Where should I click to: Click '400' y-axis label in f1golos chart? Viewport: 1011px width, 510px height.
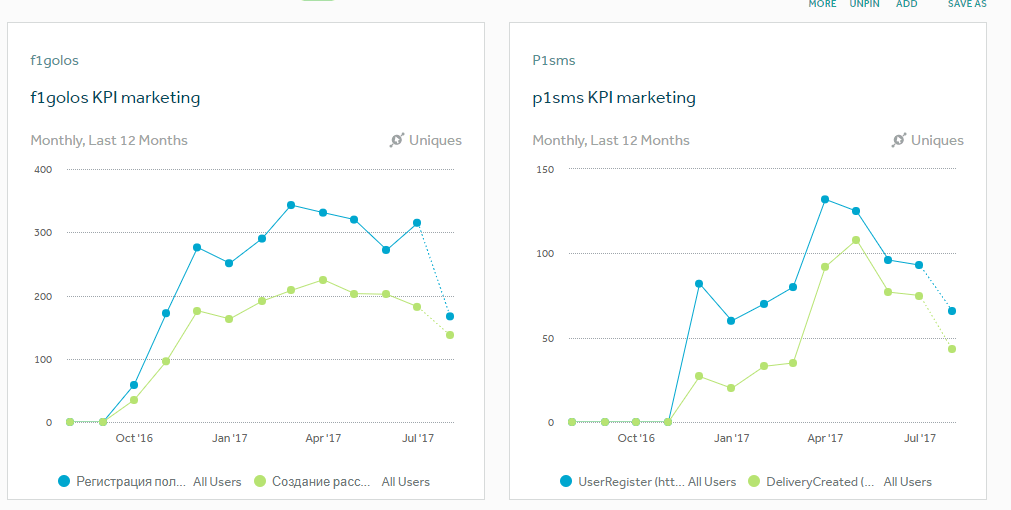[x=42, y=170]
